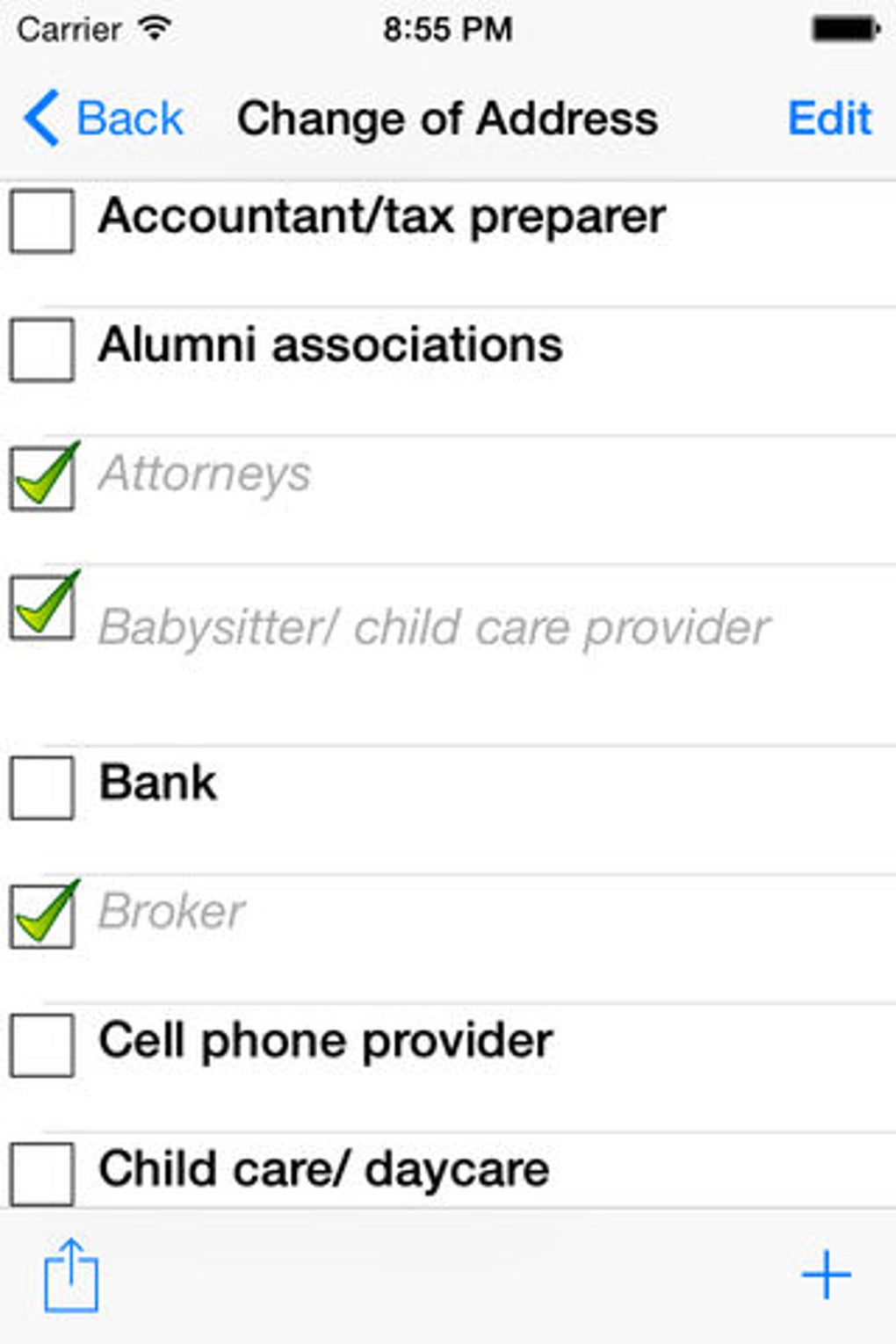Tap the Alumni associations item label
The height and width of the screenshot is (1344, 896).
pos(330,344)
